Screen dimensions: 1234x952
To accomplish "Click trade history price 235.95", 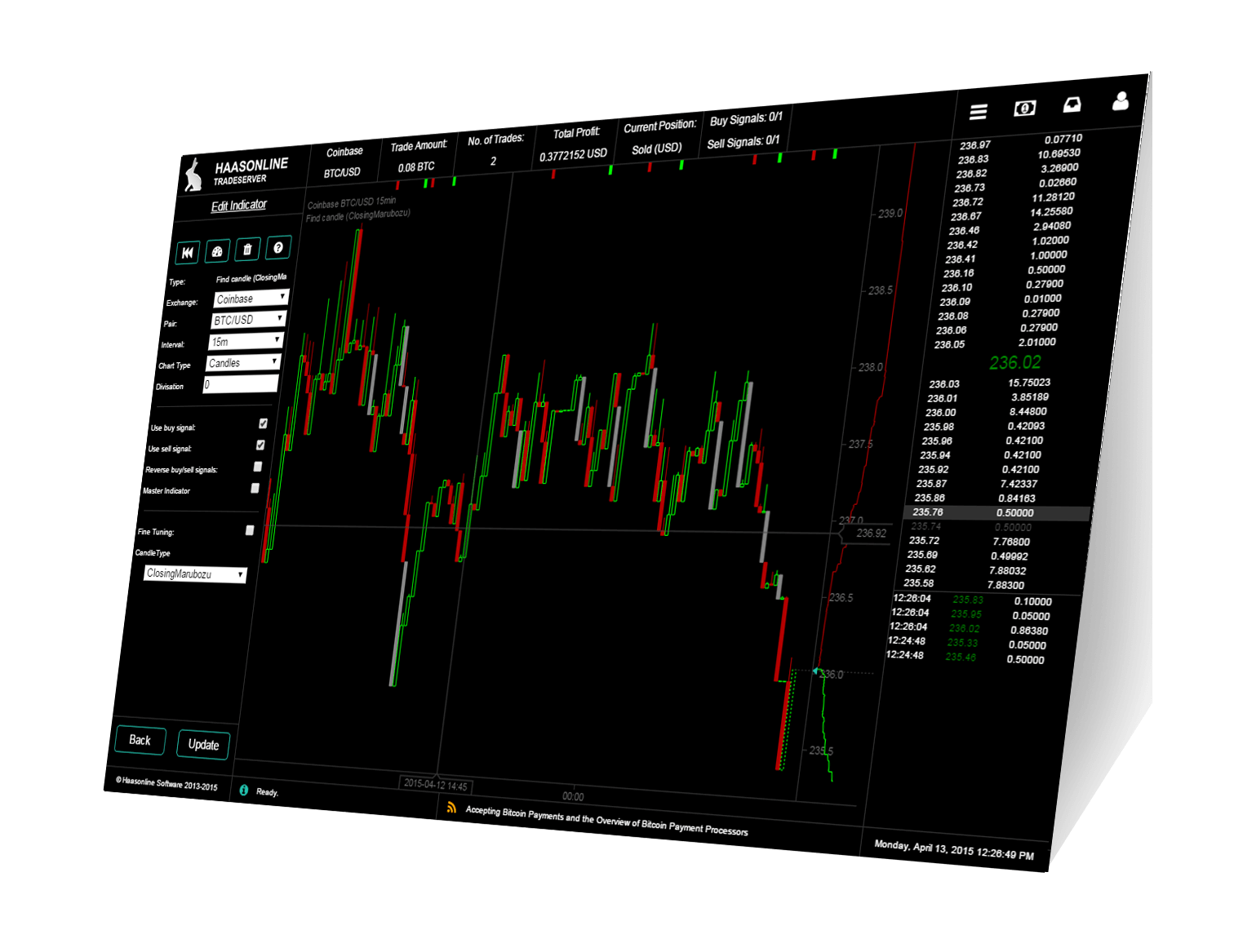I will [966, 614].
